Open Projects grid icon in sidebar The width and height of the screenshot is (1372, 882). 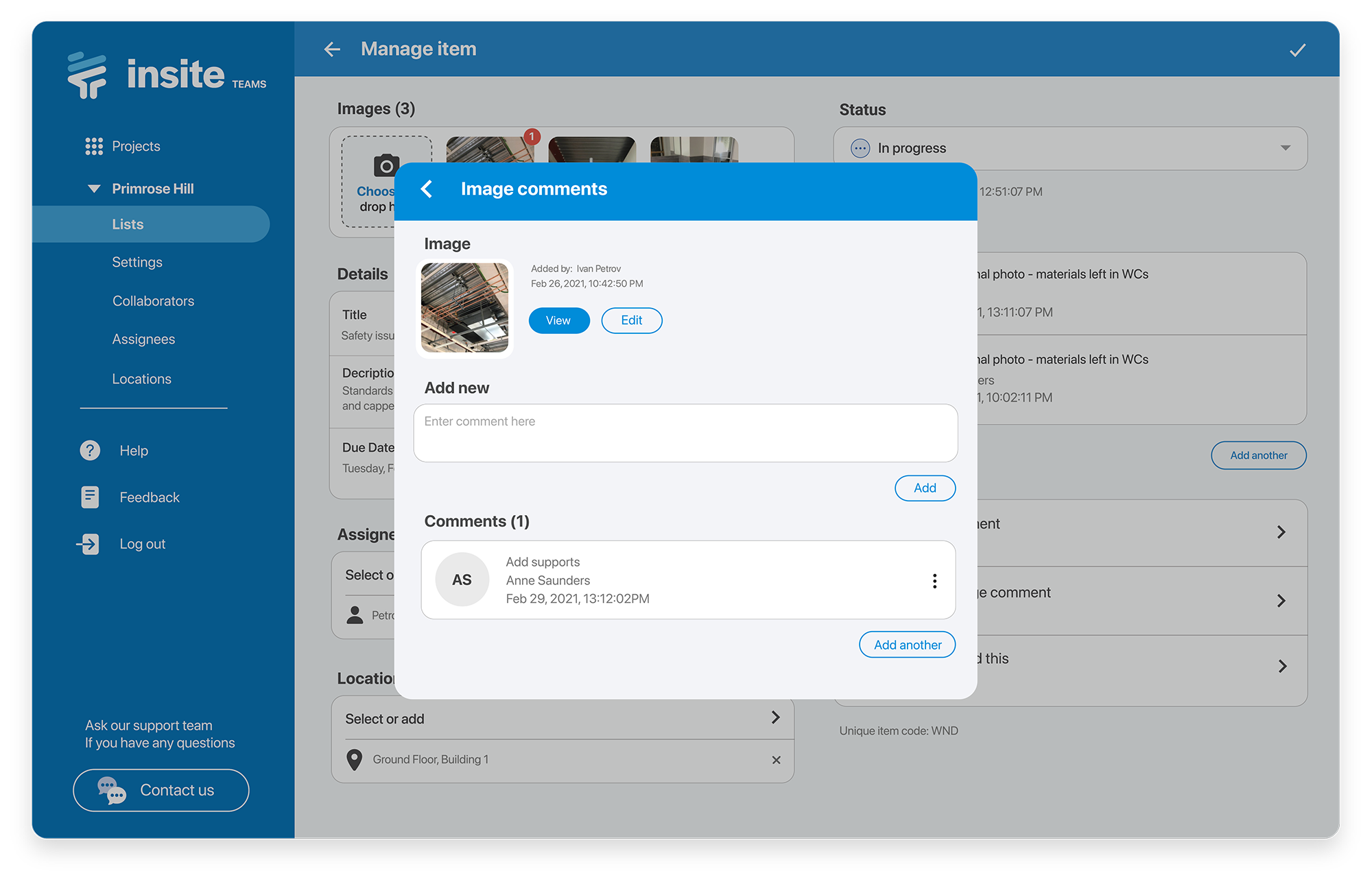click(x=94, y=146)
